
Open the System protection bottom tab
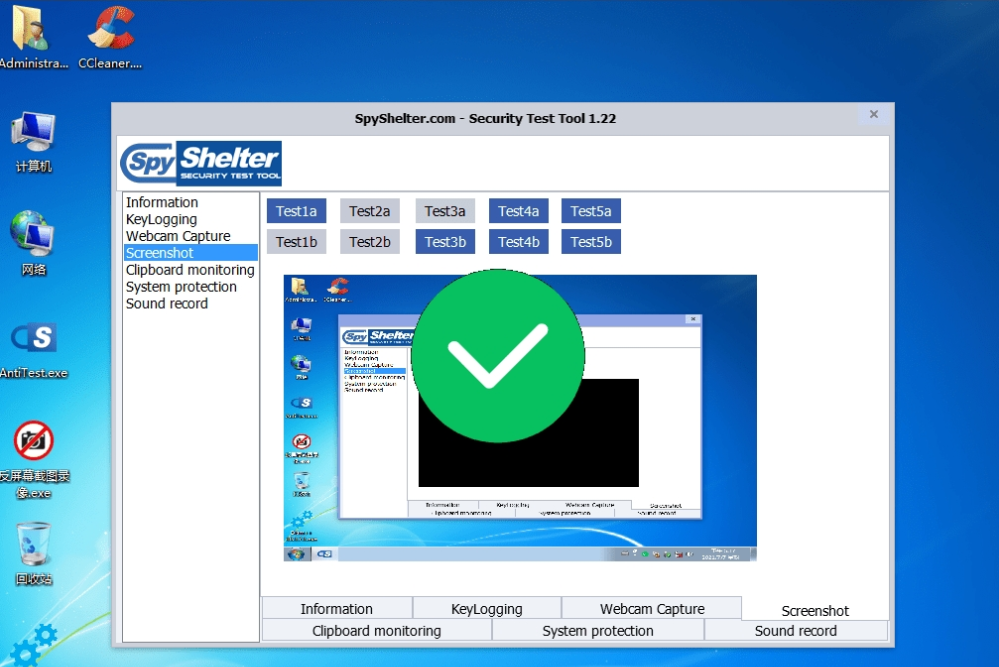point(597,631)
